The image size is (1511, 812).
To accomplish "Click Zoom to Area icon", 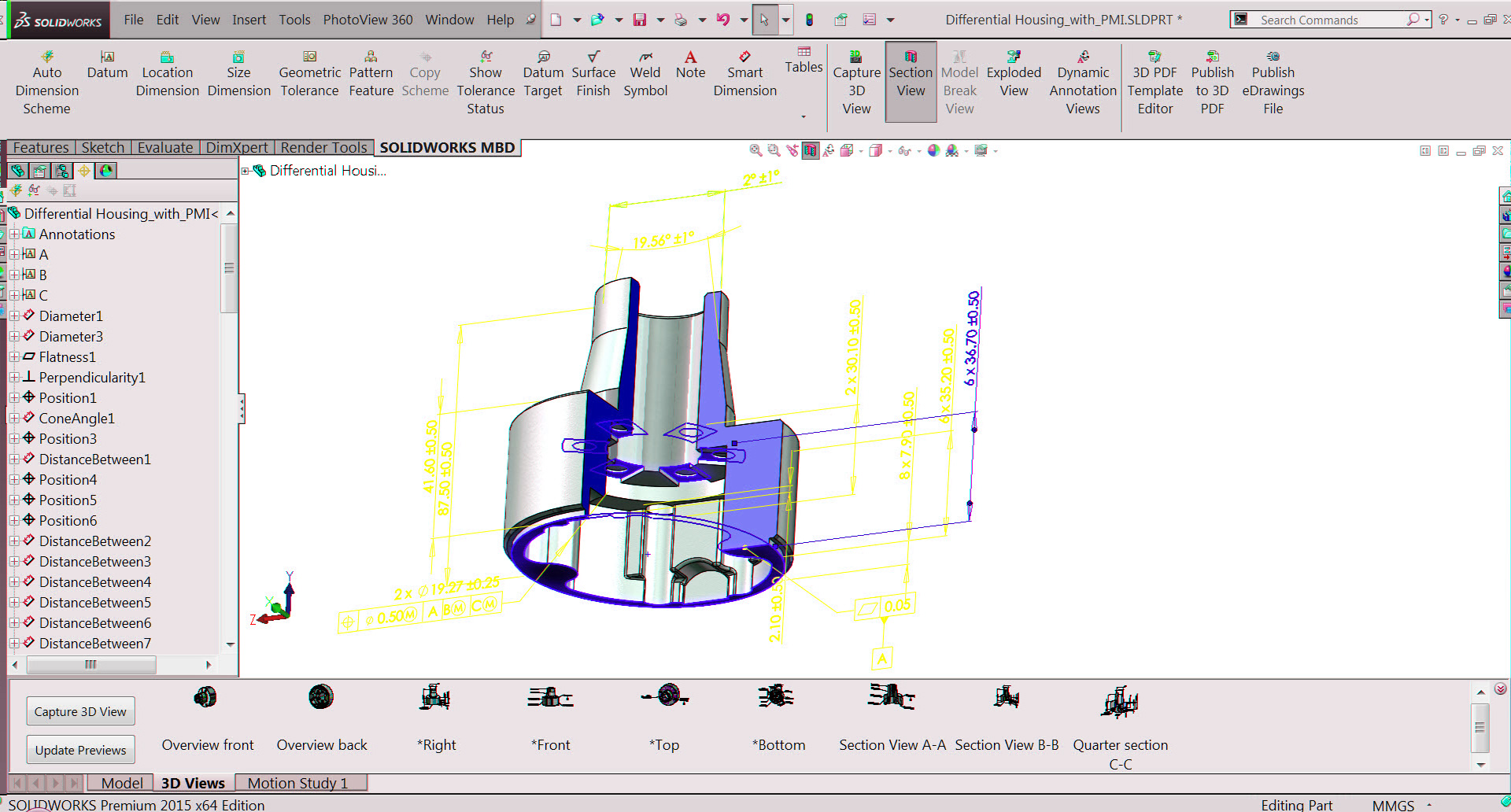I will click(x=774, y=150).
